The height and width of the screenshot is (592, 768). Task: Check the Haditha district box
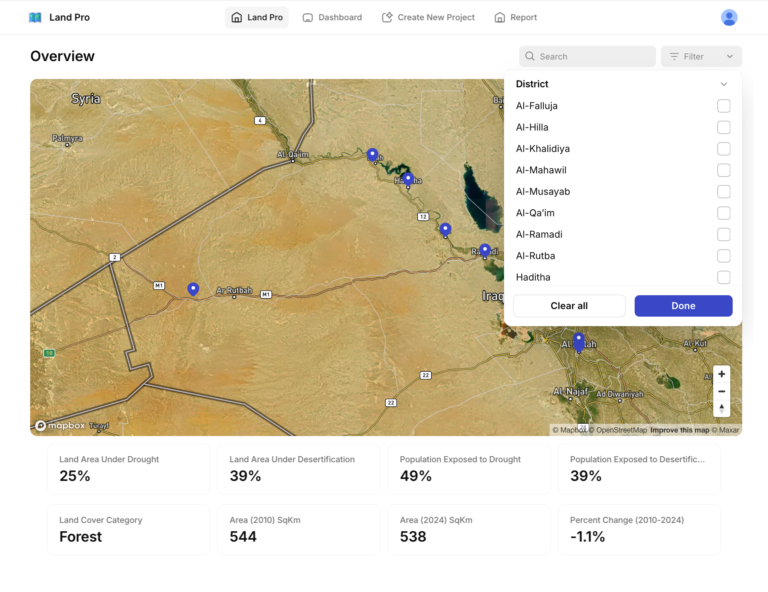[723, 277]
